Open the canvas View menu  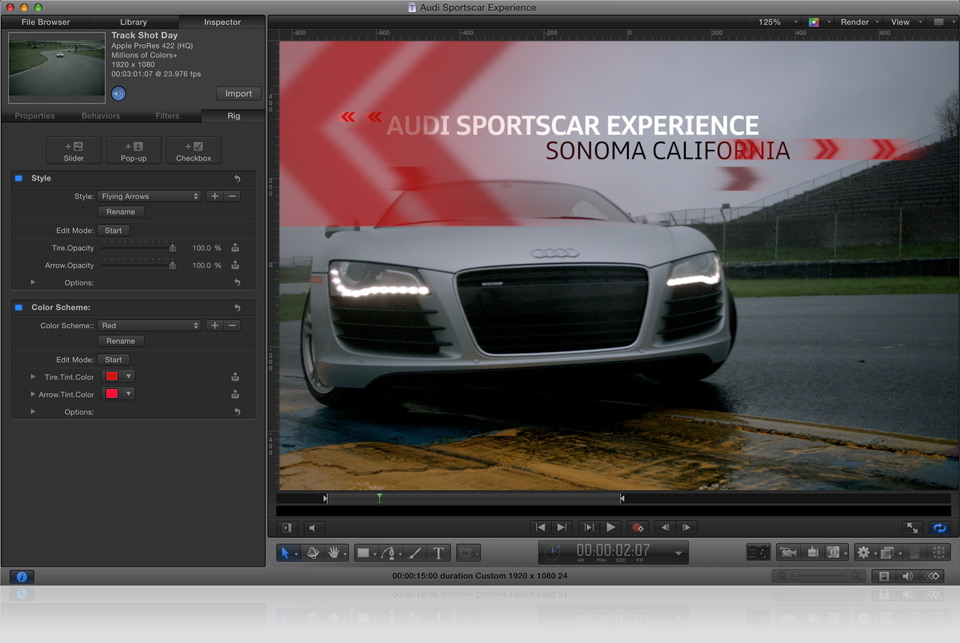904,22
